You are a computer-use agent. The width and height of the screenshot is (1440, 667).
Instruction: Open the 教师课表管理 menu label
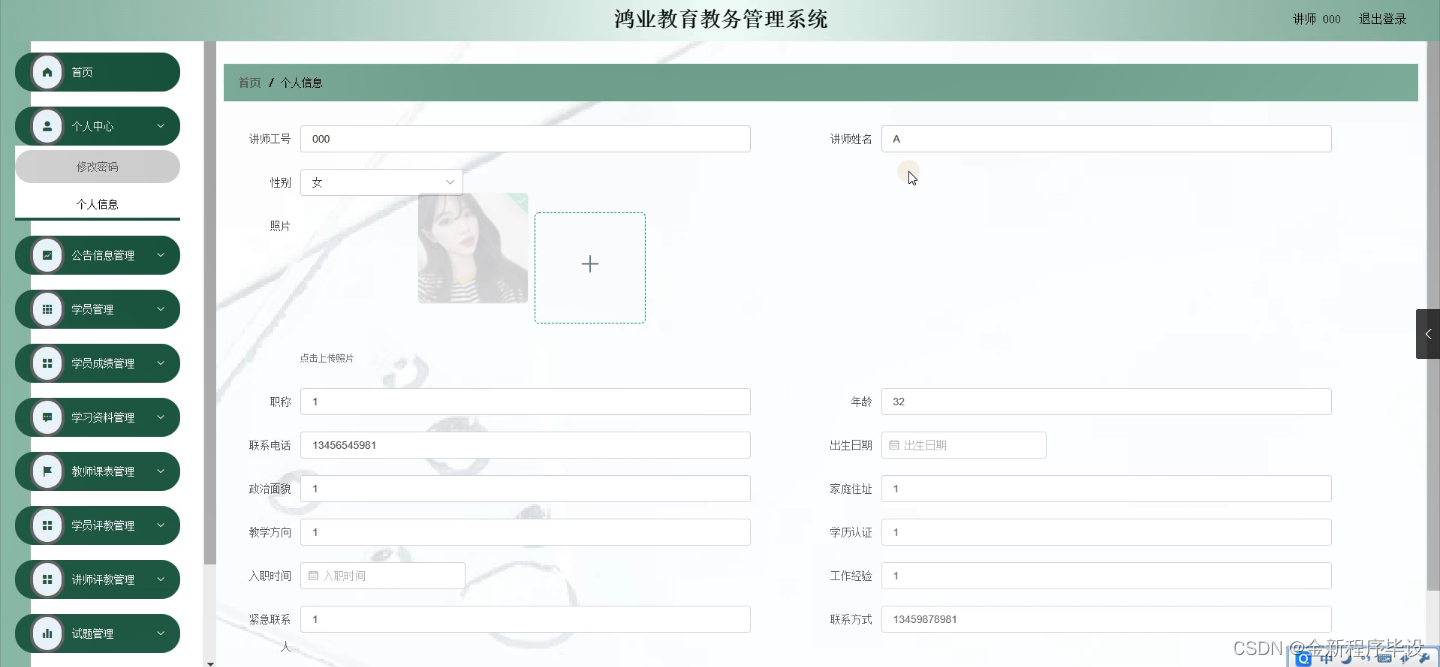pyautogui.click(x=103, y=471)
